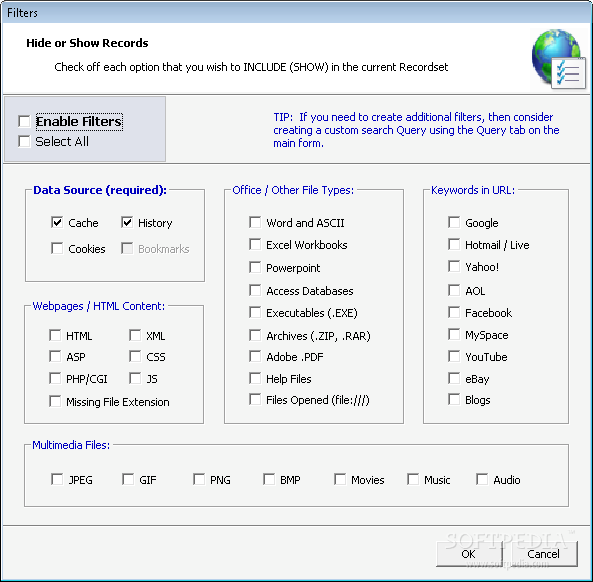Tick the HTML content checkbox
The width and height of the screenshot is (593, 582).
(55, 335)
